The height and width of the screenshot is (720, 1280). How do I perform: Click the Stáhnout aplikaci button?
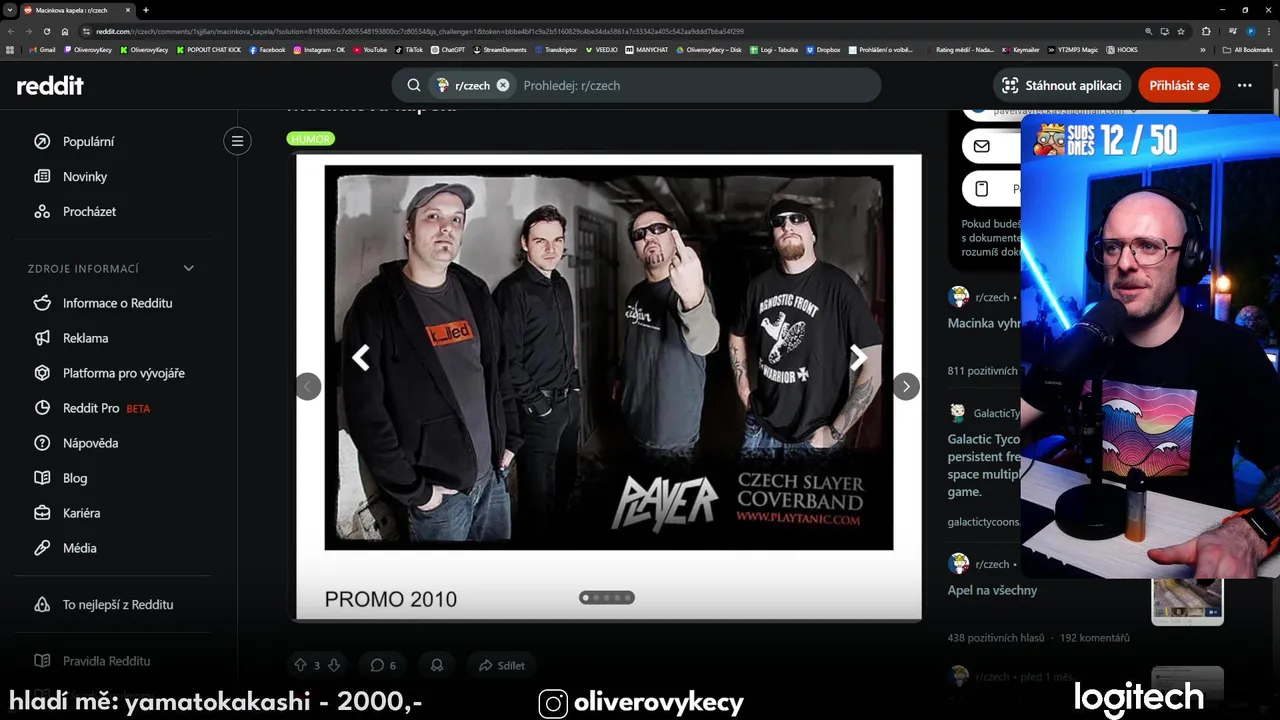tap(1062, 85)
